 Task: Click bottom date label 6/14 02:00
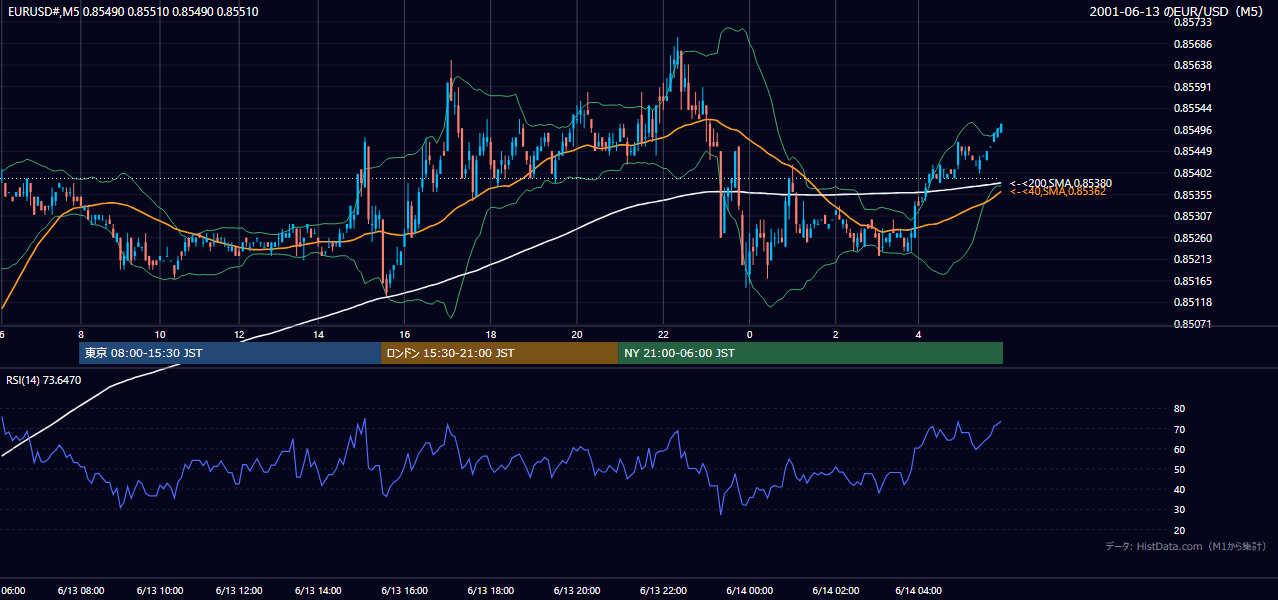pos(834,590)
